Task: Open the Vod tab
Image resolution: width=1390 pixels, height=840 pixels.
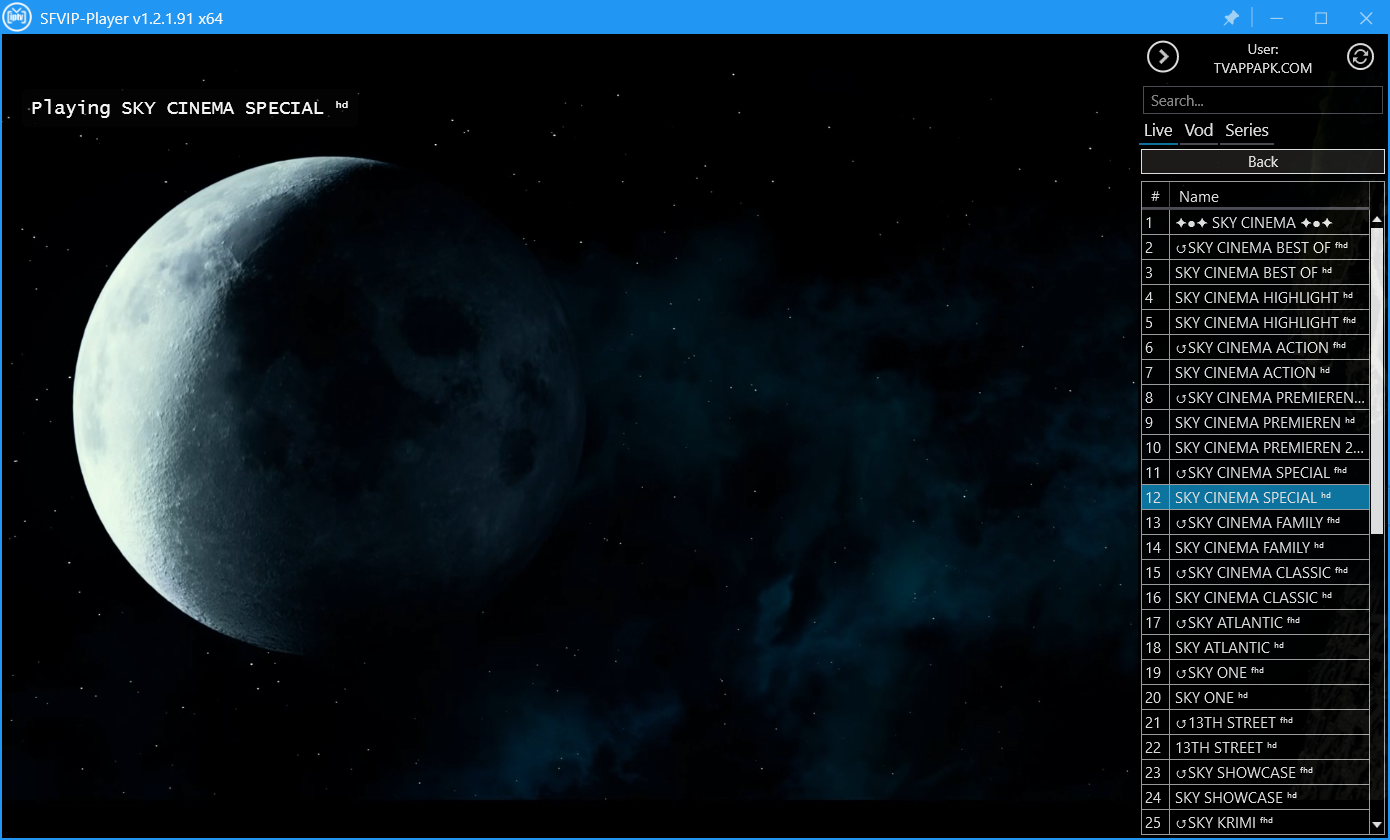Action: (x=1198, y=130)
